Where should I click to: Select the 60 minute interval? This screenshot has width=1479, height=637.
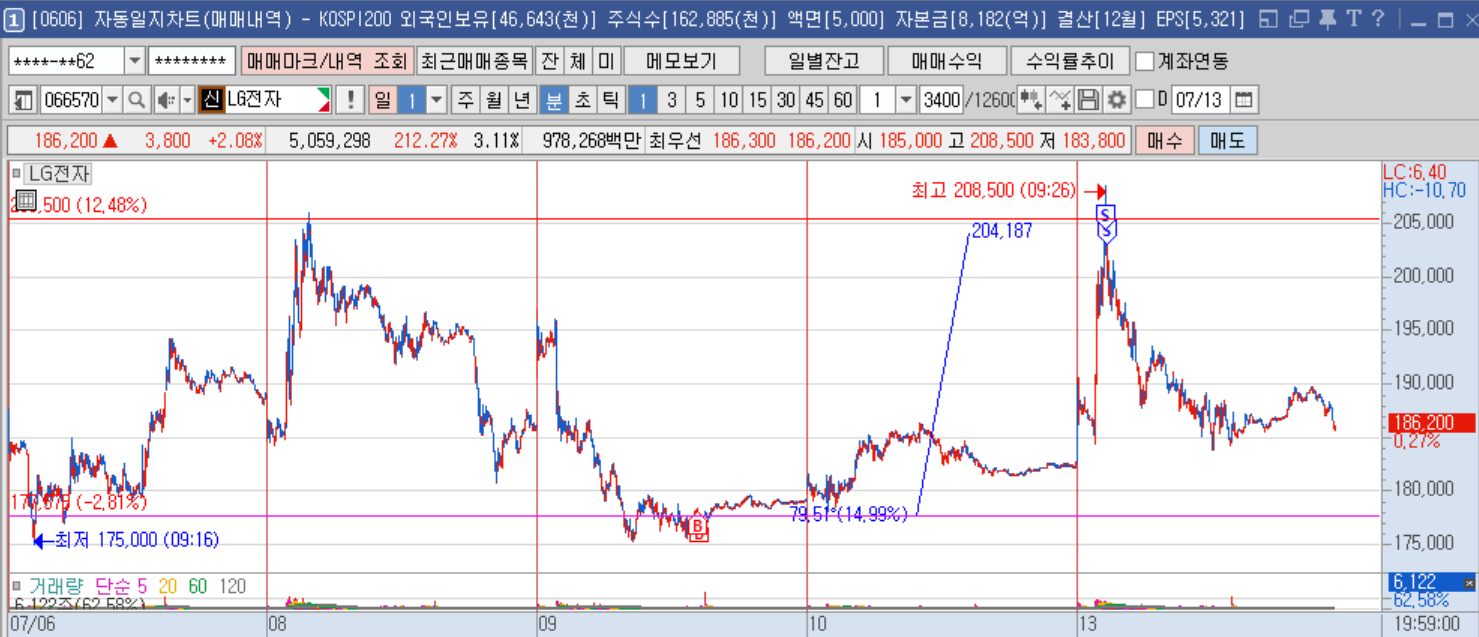click(844, 100)
